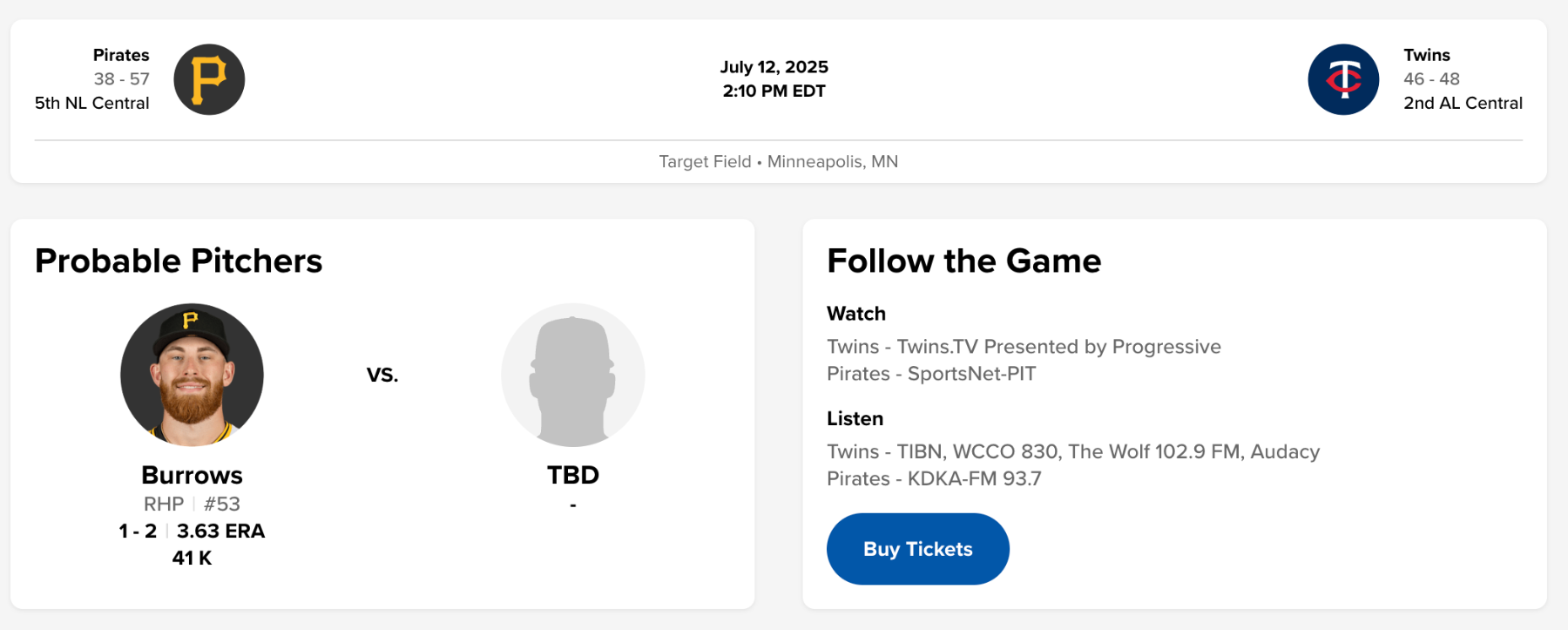Open the Twins.TV Presented by Progressive listing
1568x630 pixels.
coord(1024,347)
